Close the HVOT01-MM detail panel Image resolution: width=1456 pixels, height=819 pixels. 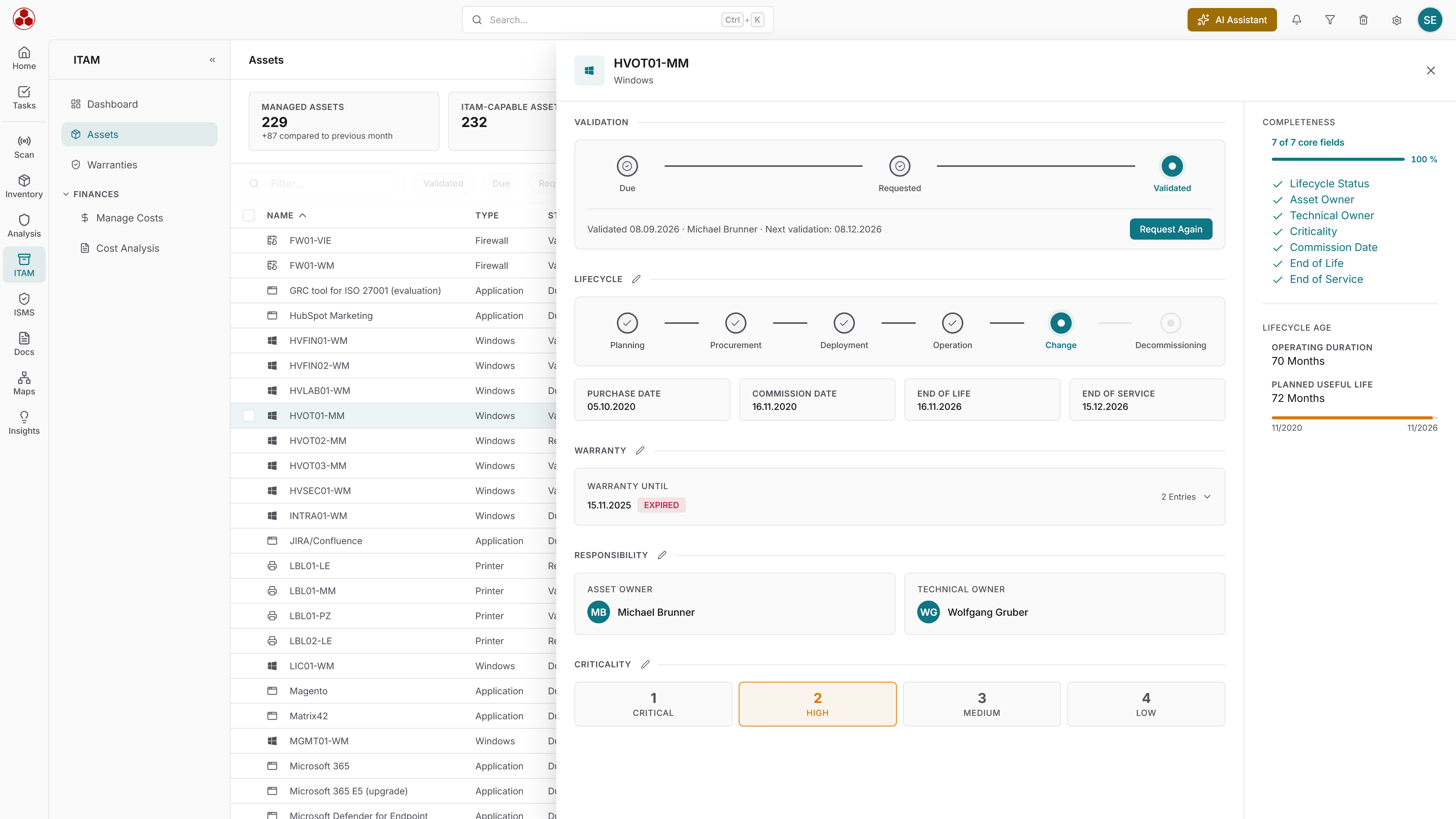(x=1431, y=71)
